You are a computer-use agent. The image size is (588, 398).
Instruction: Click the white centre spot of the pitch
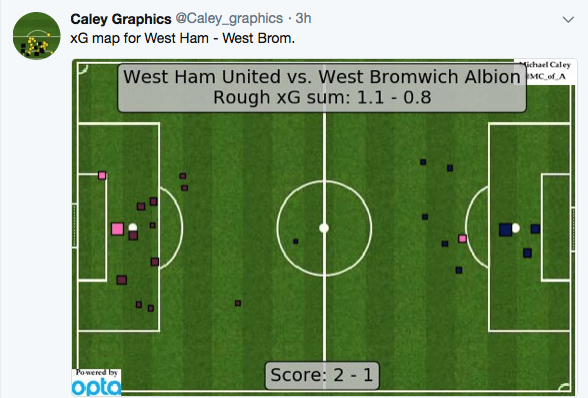coord(324,228)
